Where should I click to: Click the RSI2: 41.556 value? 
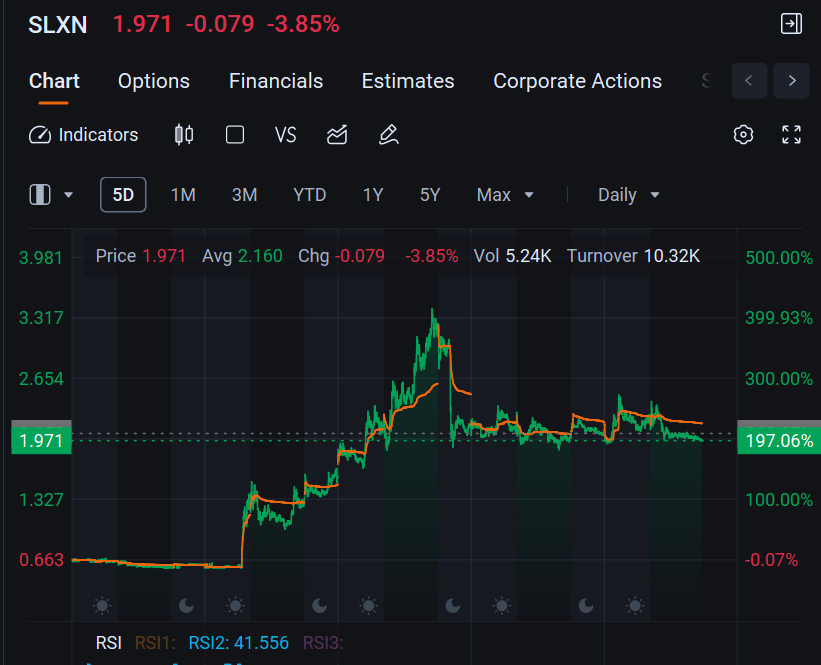[238, 642]
